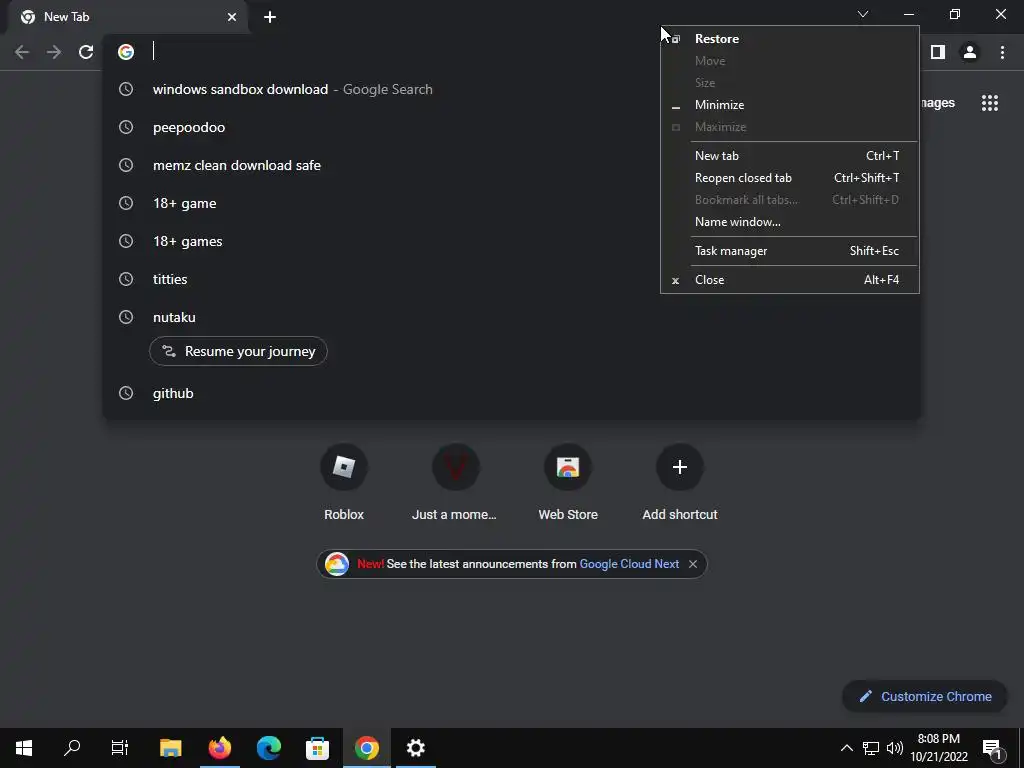Click the network tray icon
Viewport: 1024px width, 768px height.
(871, 748)
